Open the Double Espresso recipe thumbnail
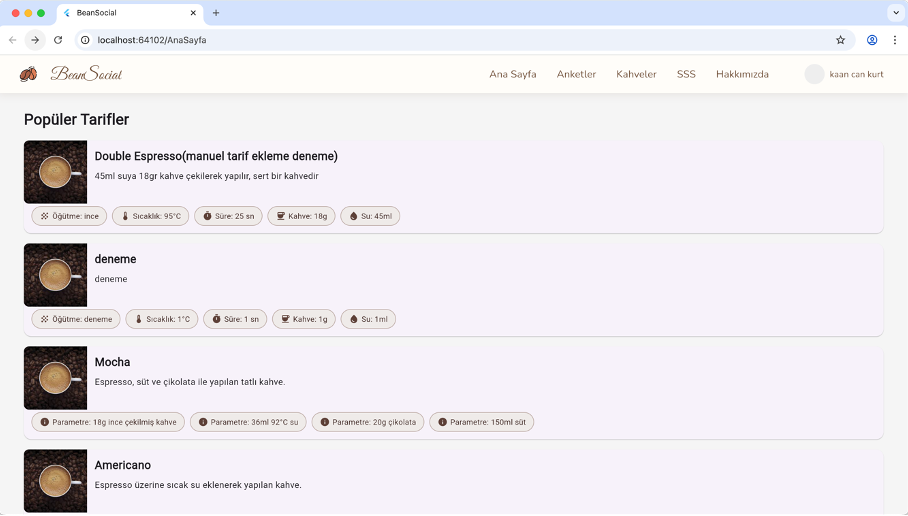This screenshot has height=516, width=908. [x=56, y=172]
